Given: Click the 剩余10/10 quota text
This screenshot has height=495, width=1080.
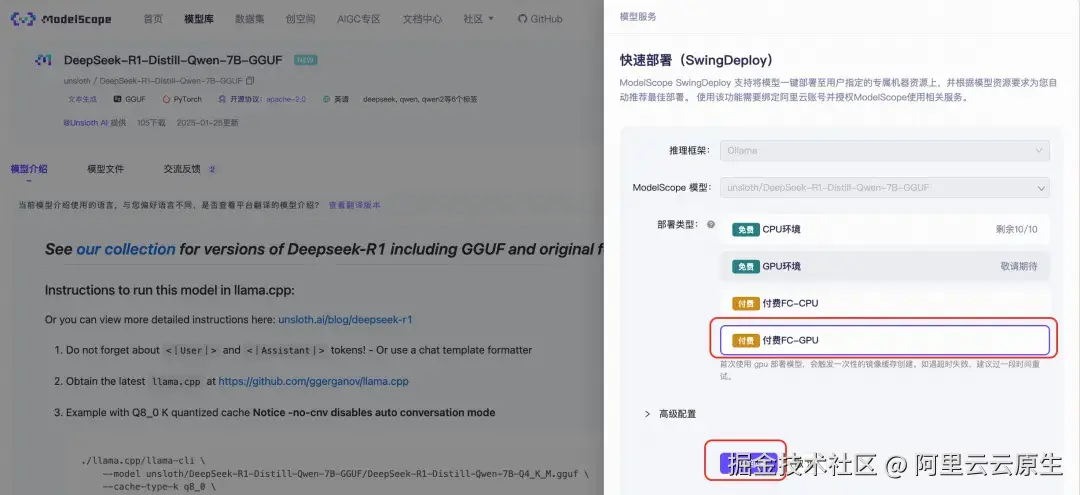Looking at the screenshot, I should (x=1016, y=229).
